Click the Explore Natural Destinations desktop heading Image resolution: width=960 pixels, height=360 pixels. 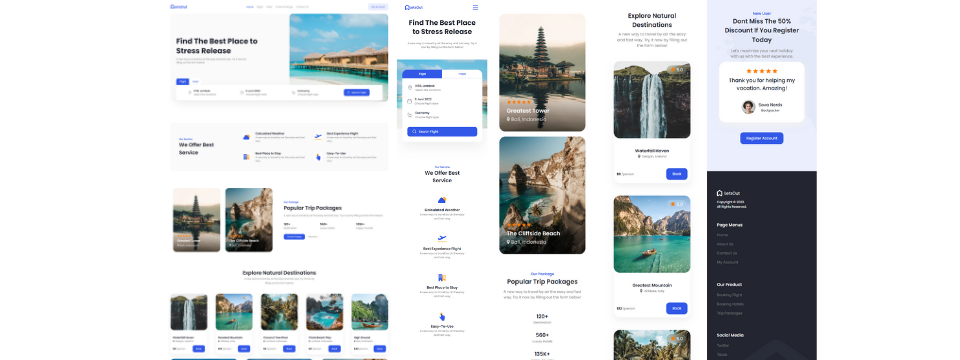point(279,272)
